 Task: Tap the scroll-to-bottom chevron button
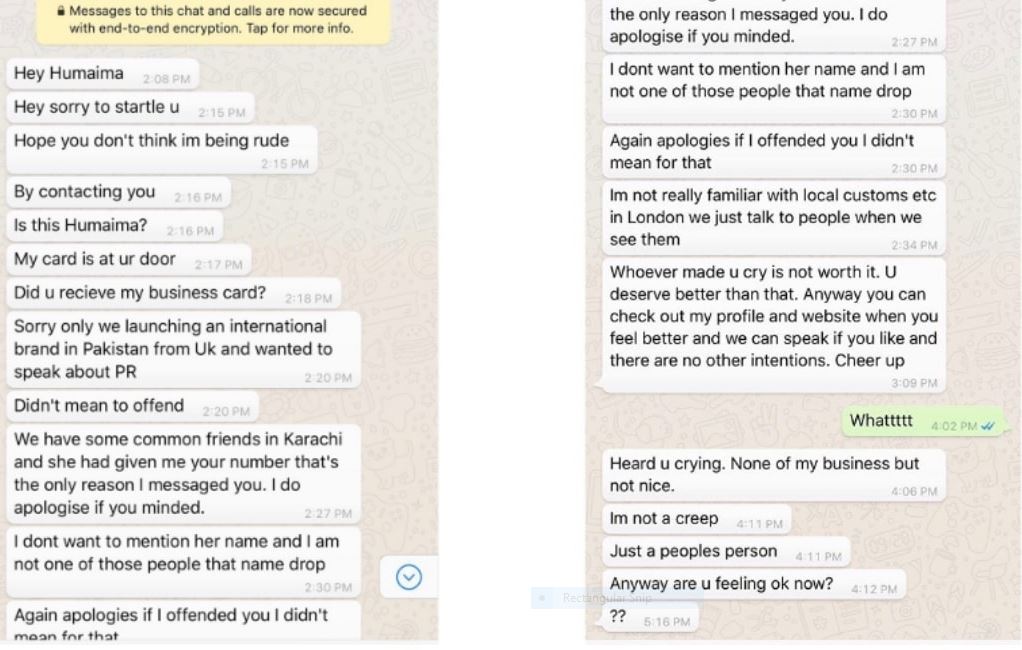tap(410, 577)
